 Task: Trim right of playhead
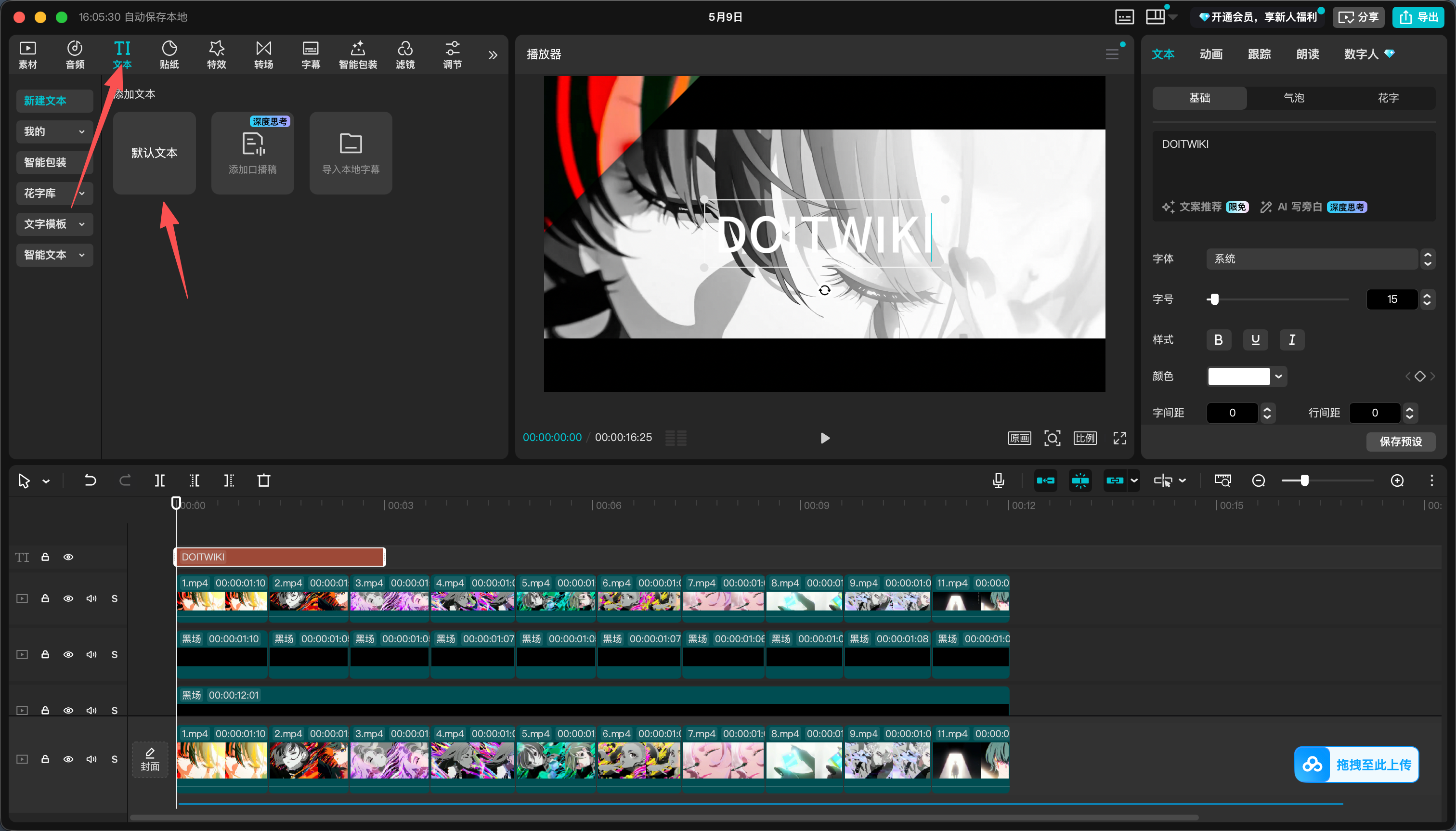(x=229, y=480)
